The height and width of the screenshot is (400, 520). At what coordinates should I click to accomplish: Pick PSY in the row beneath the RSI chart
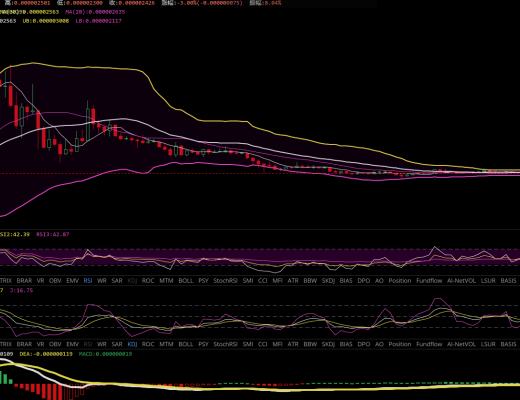click(x=203, y=281)
